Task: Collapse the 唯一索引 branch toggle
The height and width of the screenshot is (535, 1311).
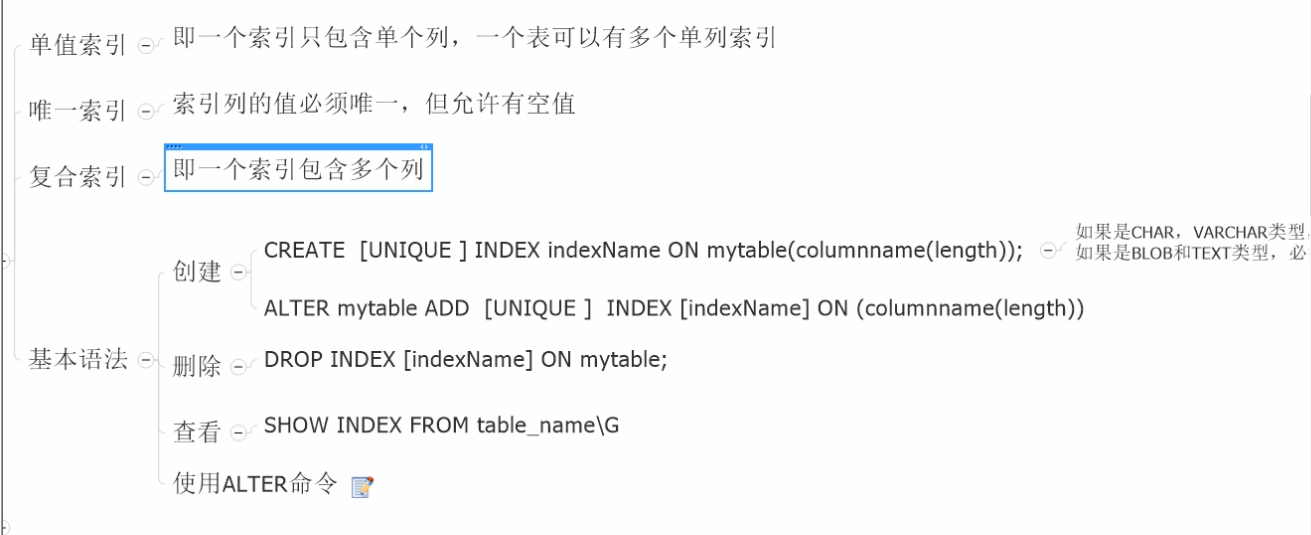Action: coord(146,111)
